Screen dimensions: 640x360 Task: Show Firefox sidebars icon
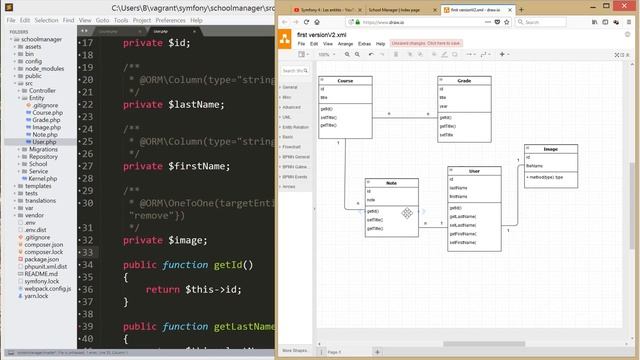tap(605, 22)
